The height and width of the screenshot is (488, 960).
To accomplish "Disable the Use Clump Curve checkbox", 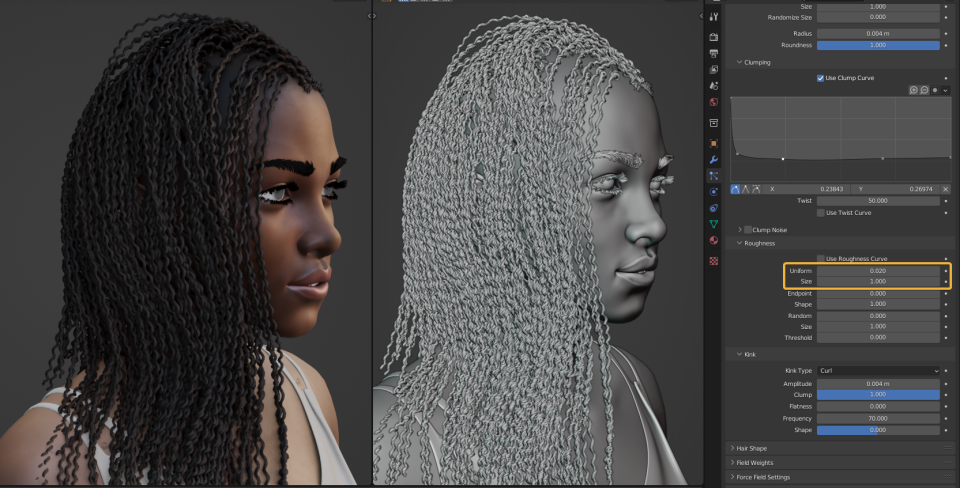I will pyautogui.click(x=820, y=78).
